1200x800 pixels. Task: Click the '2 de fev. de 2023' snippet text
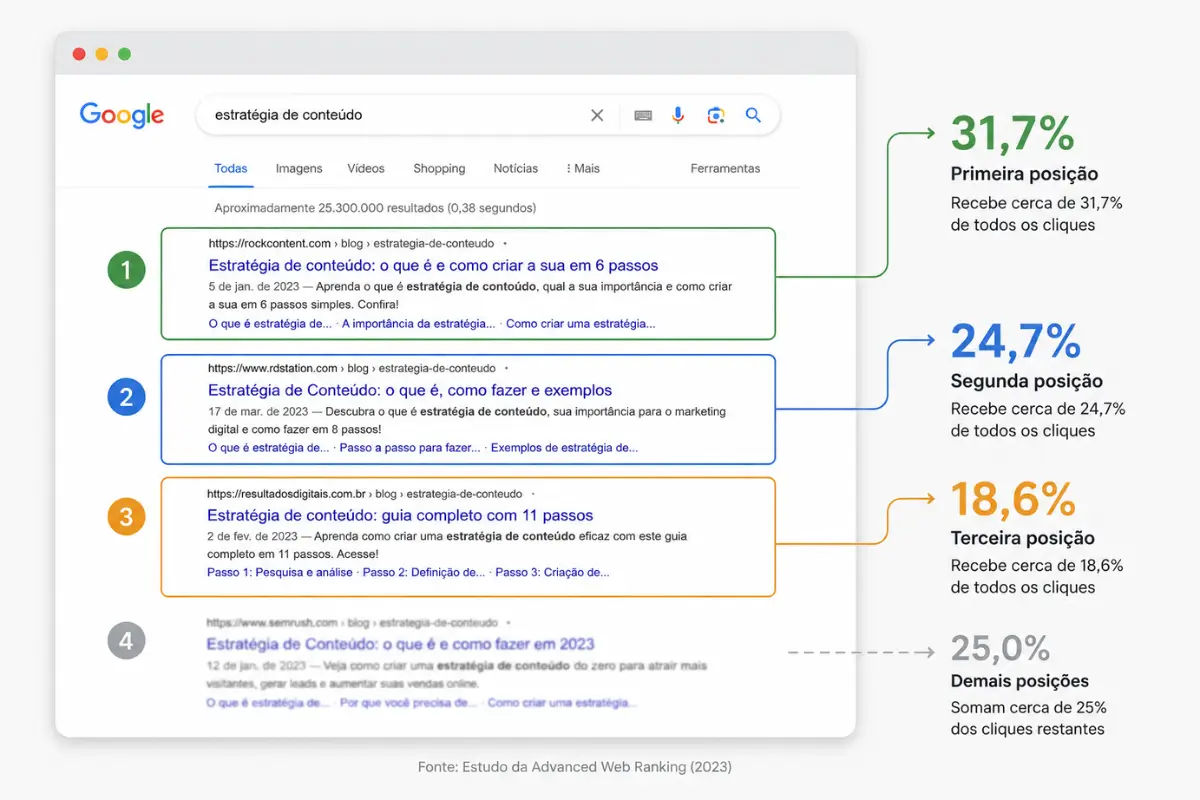(x=253, y=537)
